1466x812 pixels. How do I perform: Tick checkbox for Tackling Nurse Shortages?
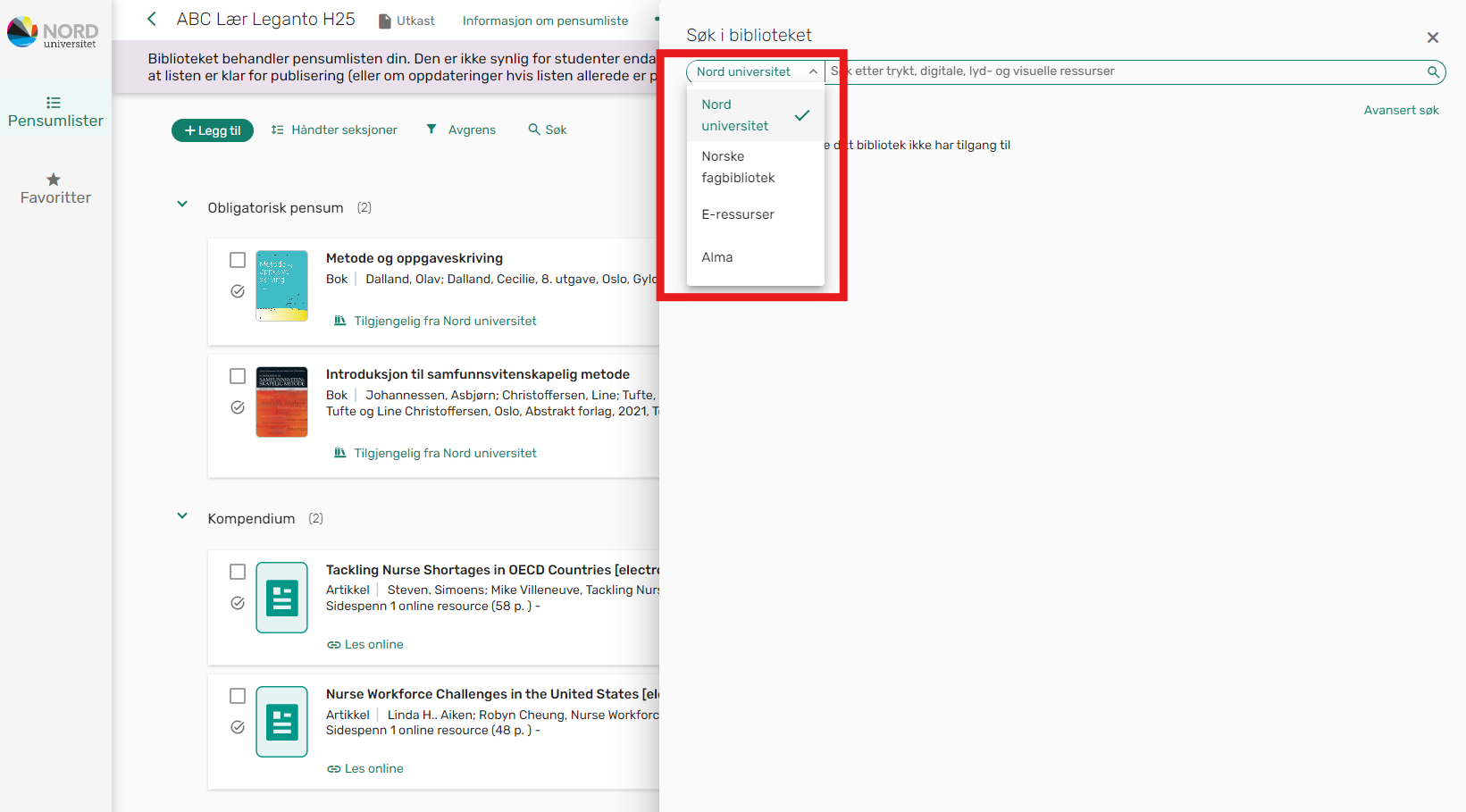click(238, 572)
